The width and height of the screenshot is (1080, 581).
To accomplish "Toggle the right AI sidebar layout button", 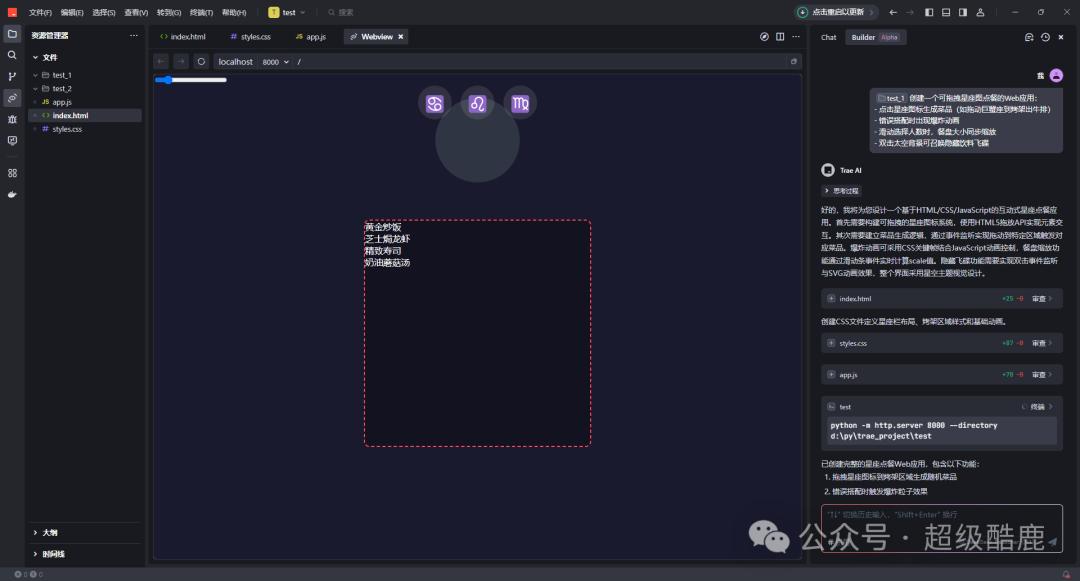I will [x=963, y=12].
